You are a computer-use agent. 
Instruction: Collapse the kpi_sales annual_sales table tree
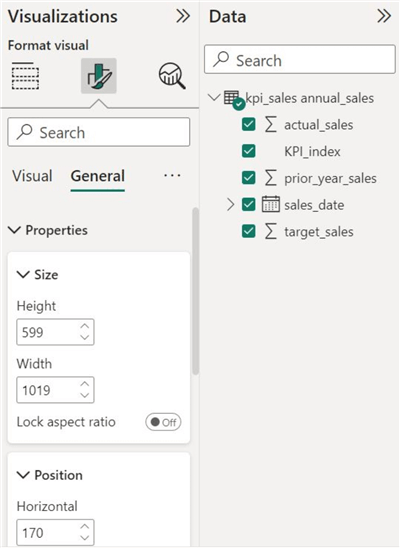tap(214, 98)
